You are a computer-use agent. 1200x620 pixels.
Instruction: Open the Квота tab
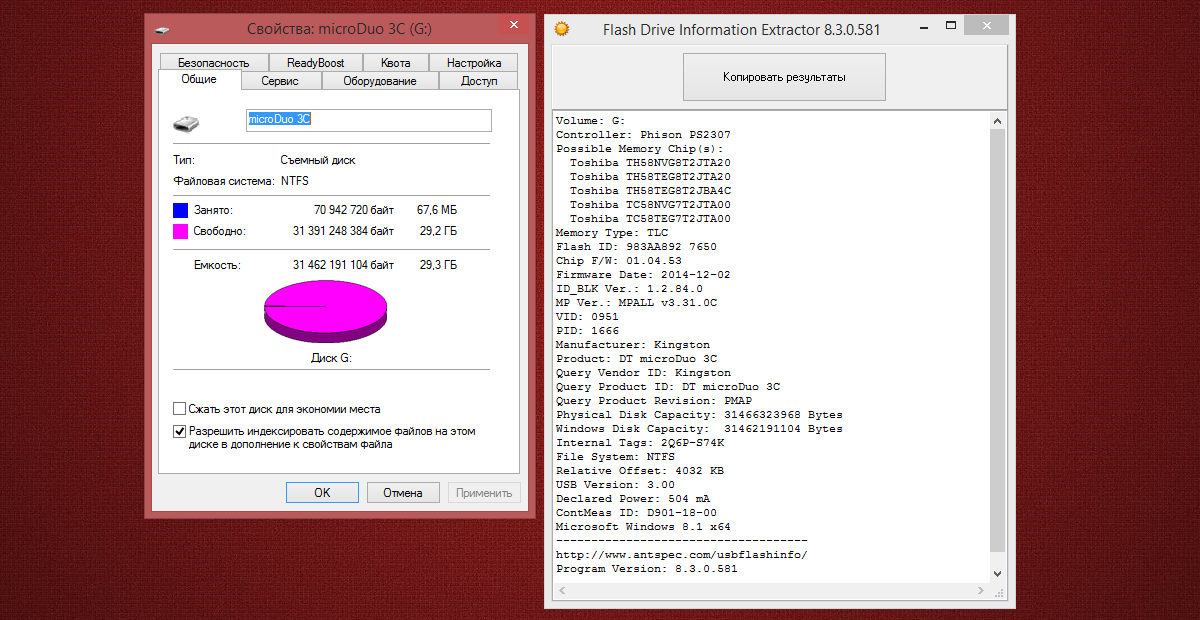pyautogui.click(x=395, y=62)
